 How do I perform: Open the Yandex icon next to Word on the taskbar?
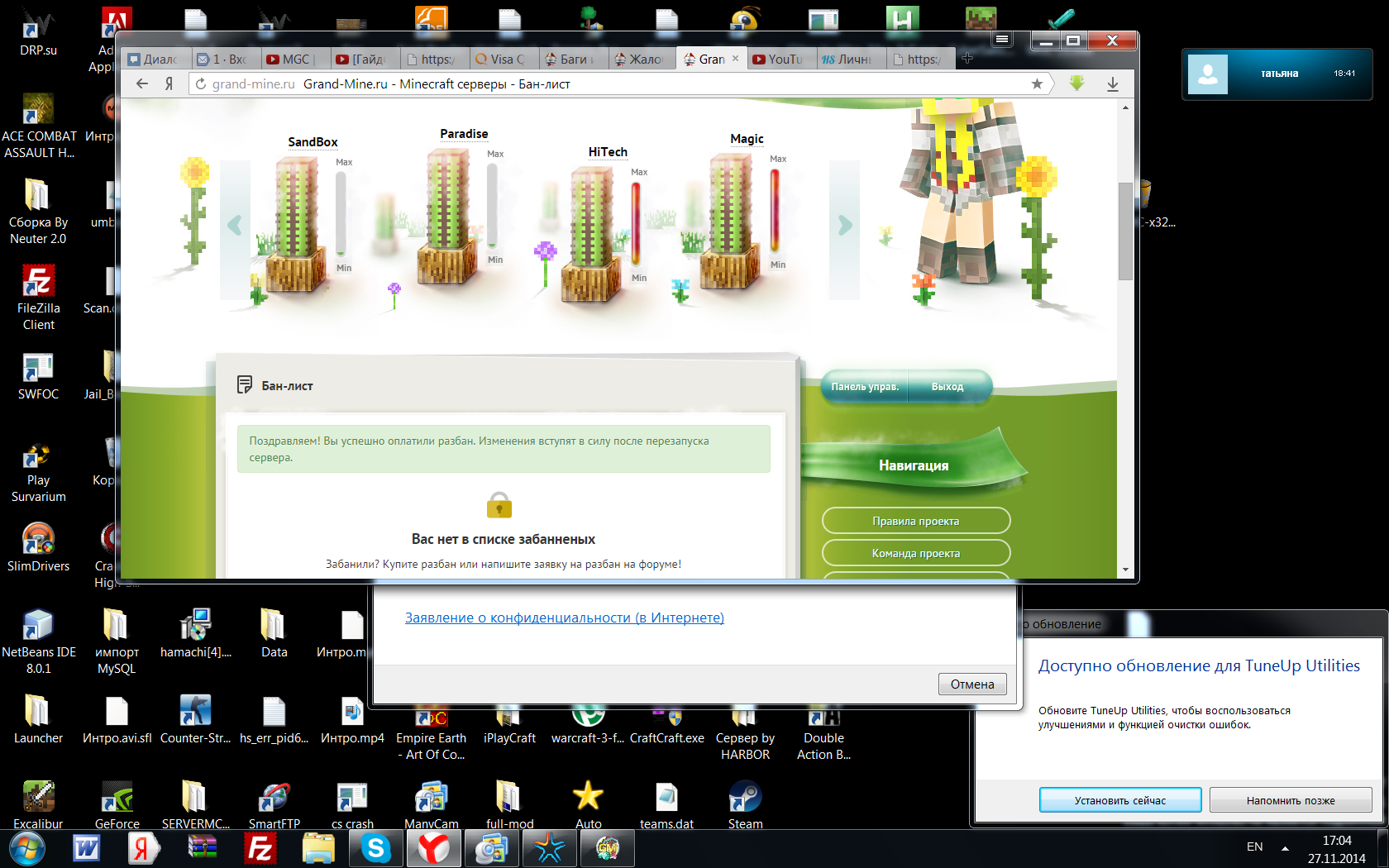pos(142,848)
